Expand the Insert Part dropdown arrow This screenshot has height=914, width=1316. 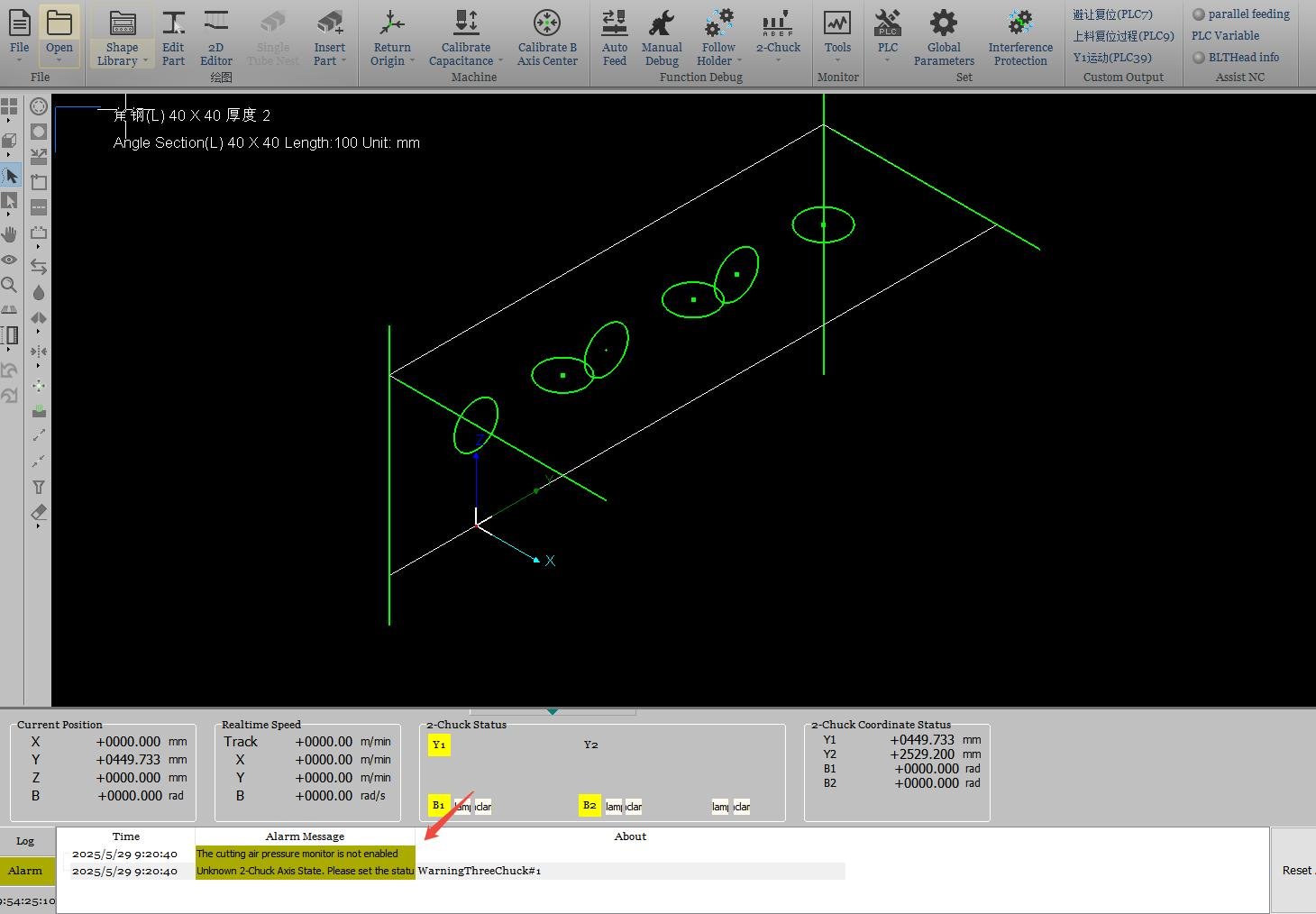343,61
